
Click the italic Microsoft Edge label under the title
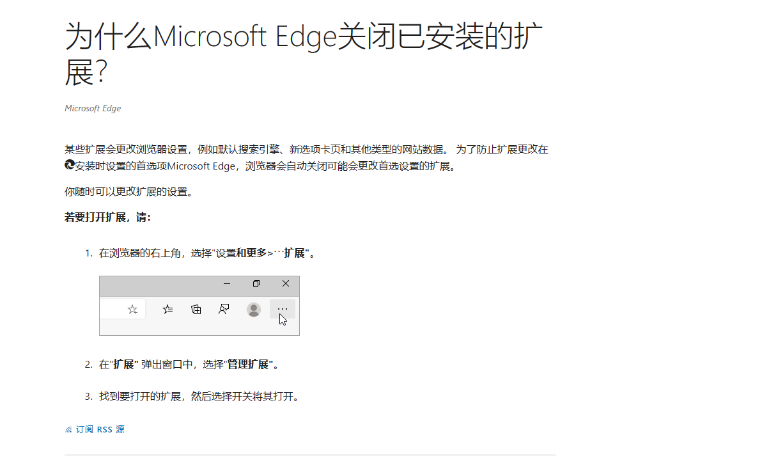coord(93,108)
